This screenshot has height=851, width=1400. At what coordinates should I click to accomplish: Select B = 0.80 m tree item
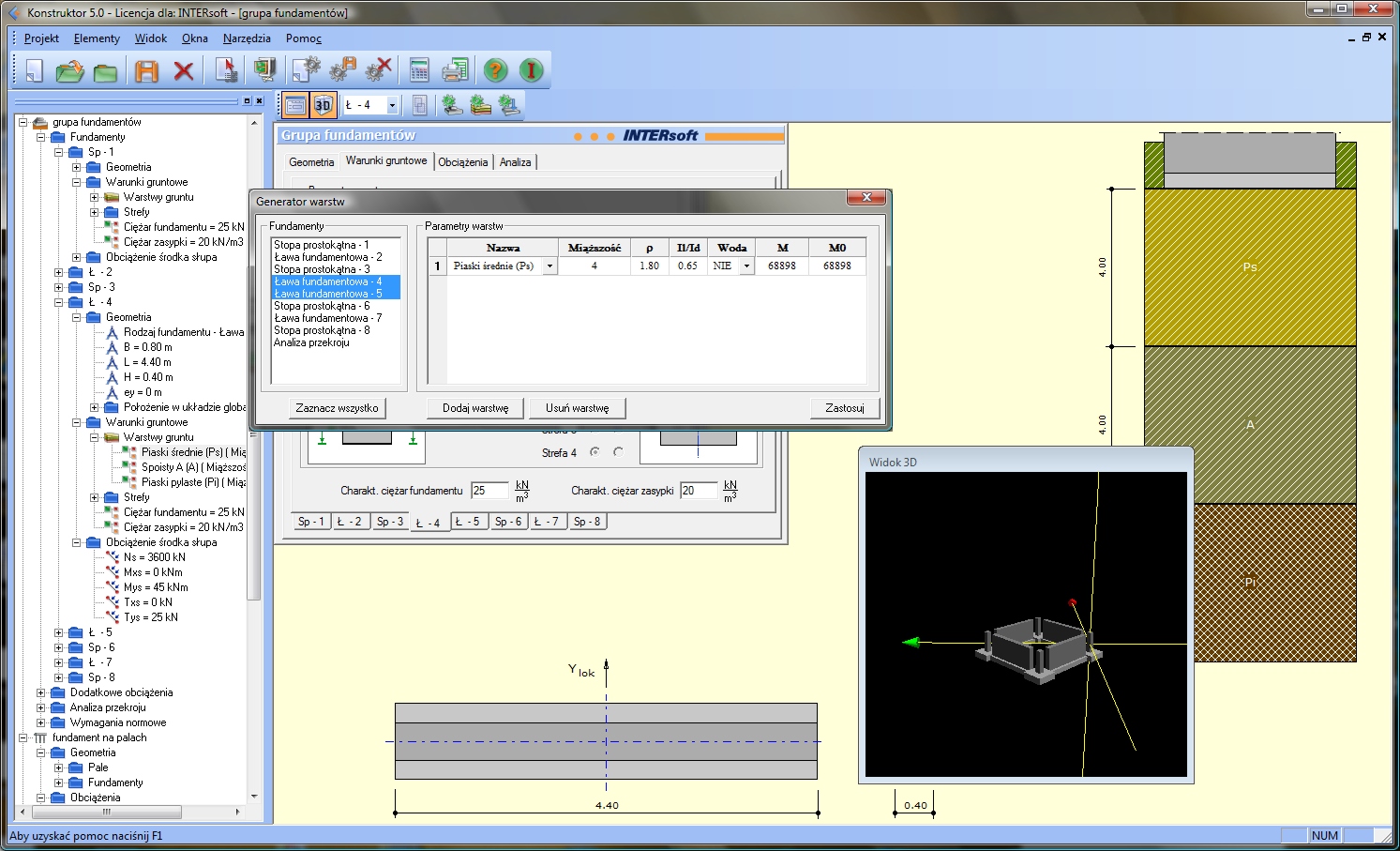point(147,347)
